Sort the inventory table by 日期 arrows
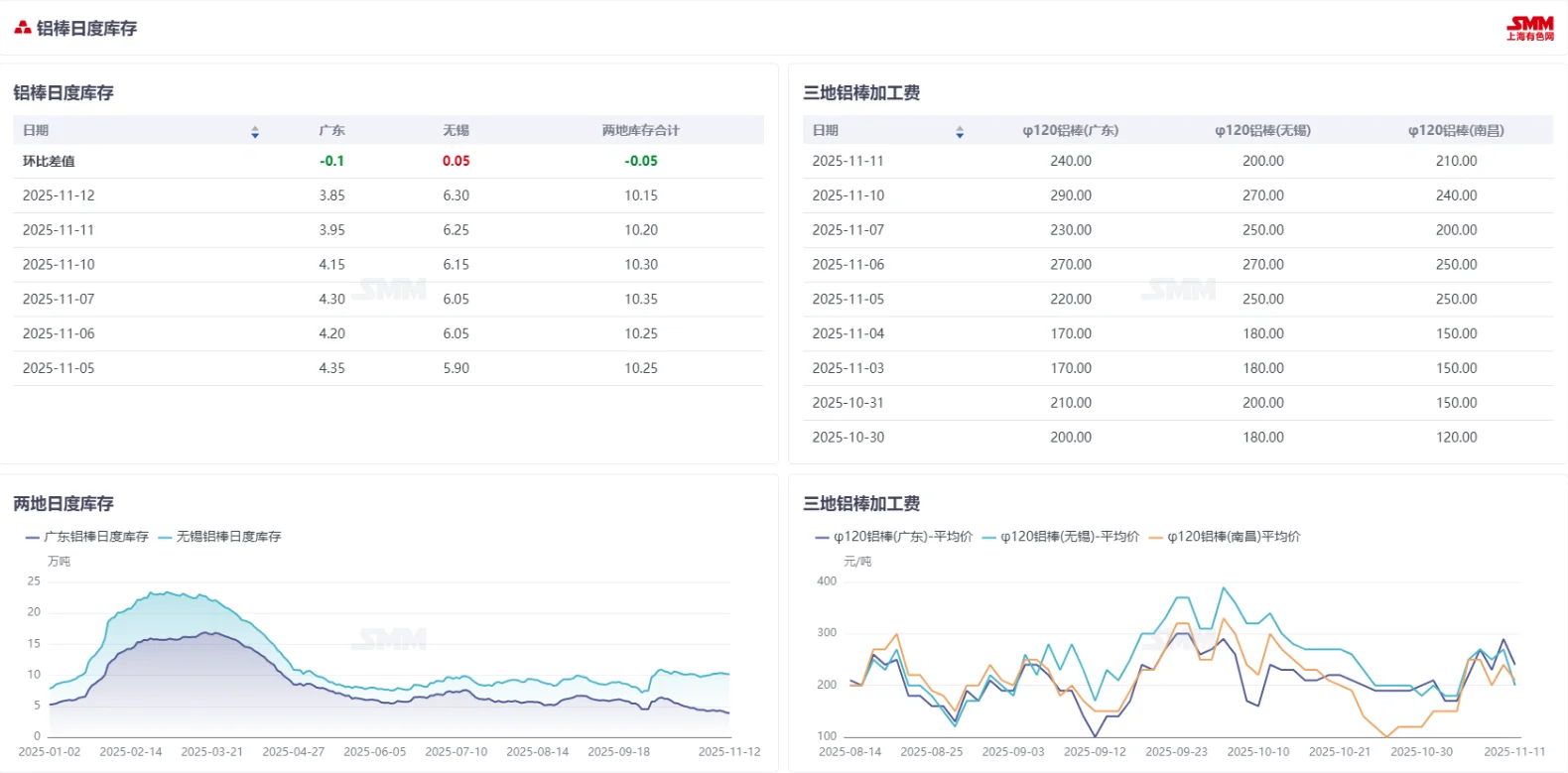The width and height of the screenshot is (1568, 773). point(255,131)
